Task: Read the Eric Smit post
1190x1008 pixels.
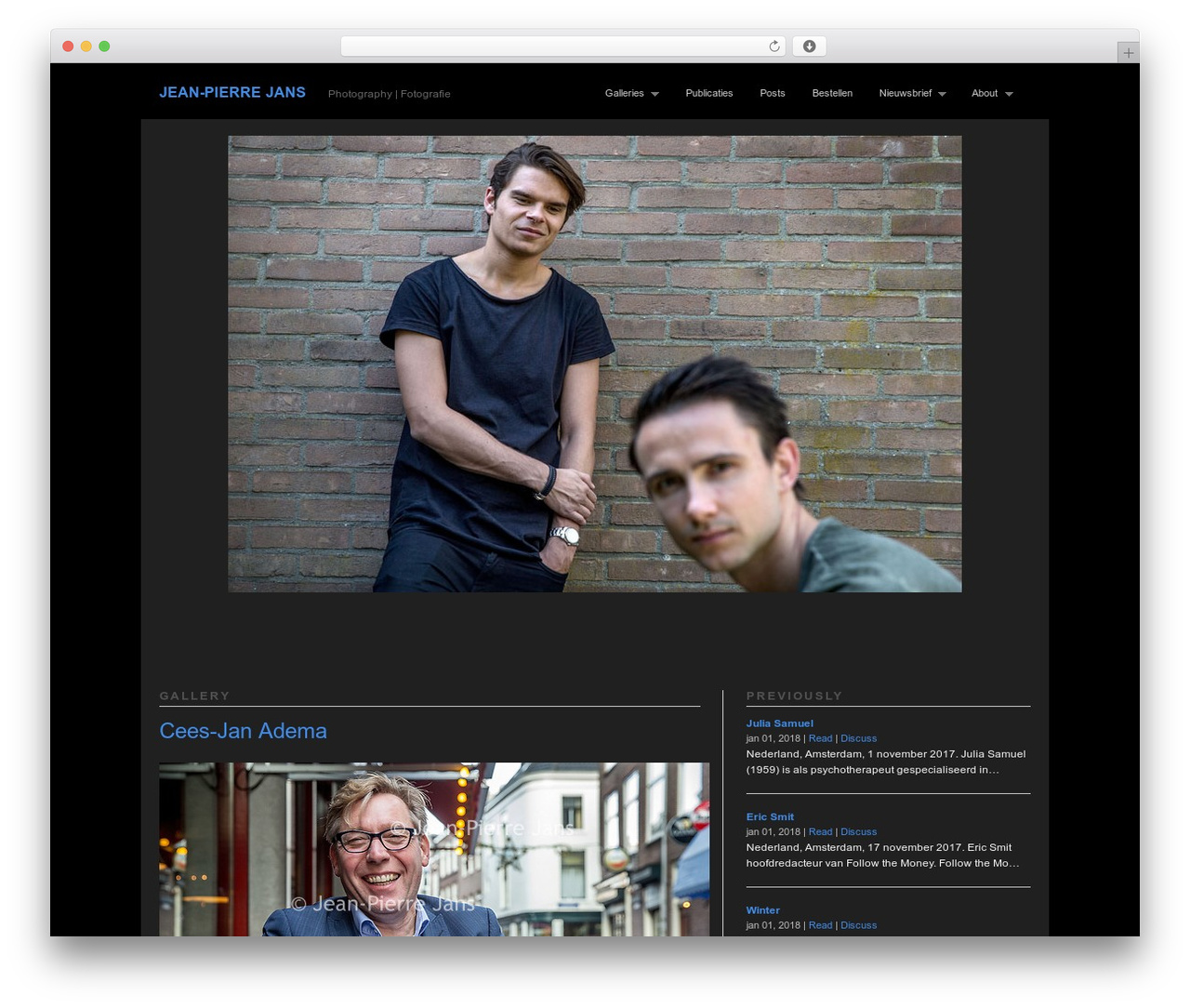Action: [821, 831]
